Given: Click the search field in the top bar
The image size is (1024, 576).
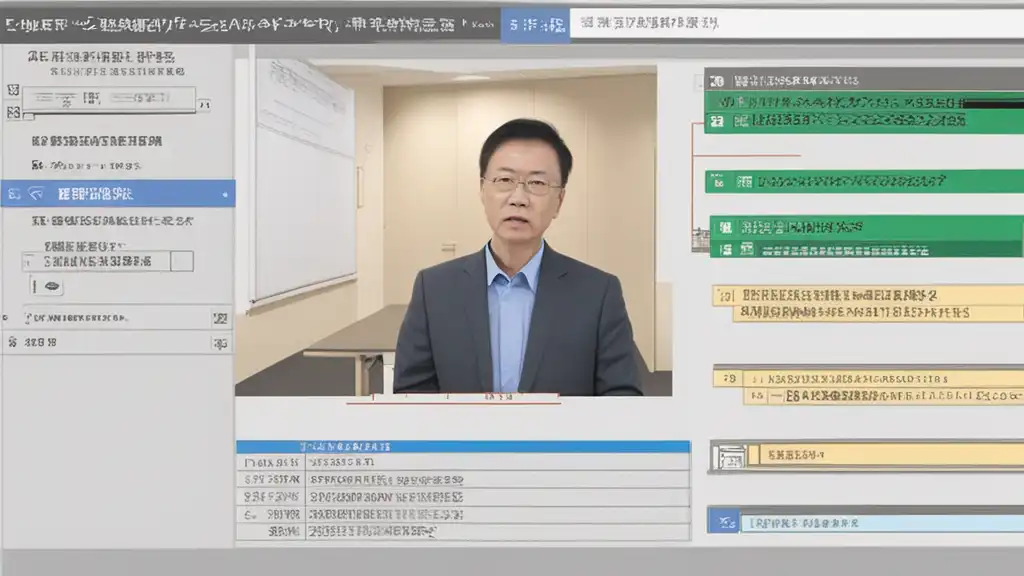Looking at the screenshot, I should click(797, 24).
